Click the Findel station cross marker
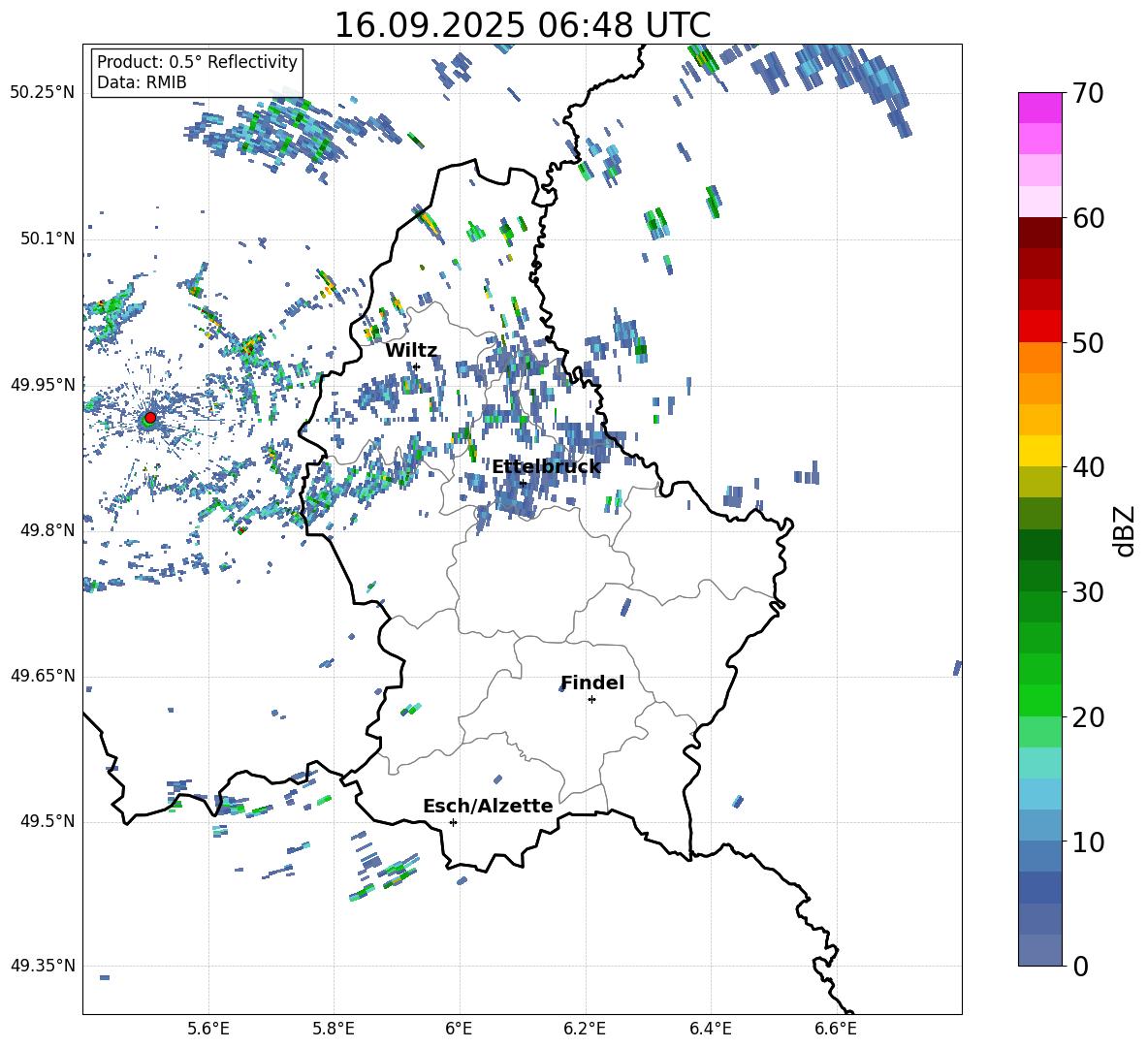 [591, 700]
